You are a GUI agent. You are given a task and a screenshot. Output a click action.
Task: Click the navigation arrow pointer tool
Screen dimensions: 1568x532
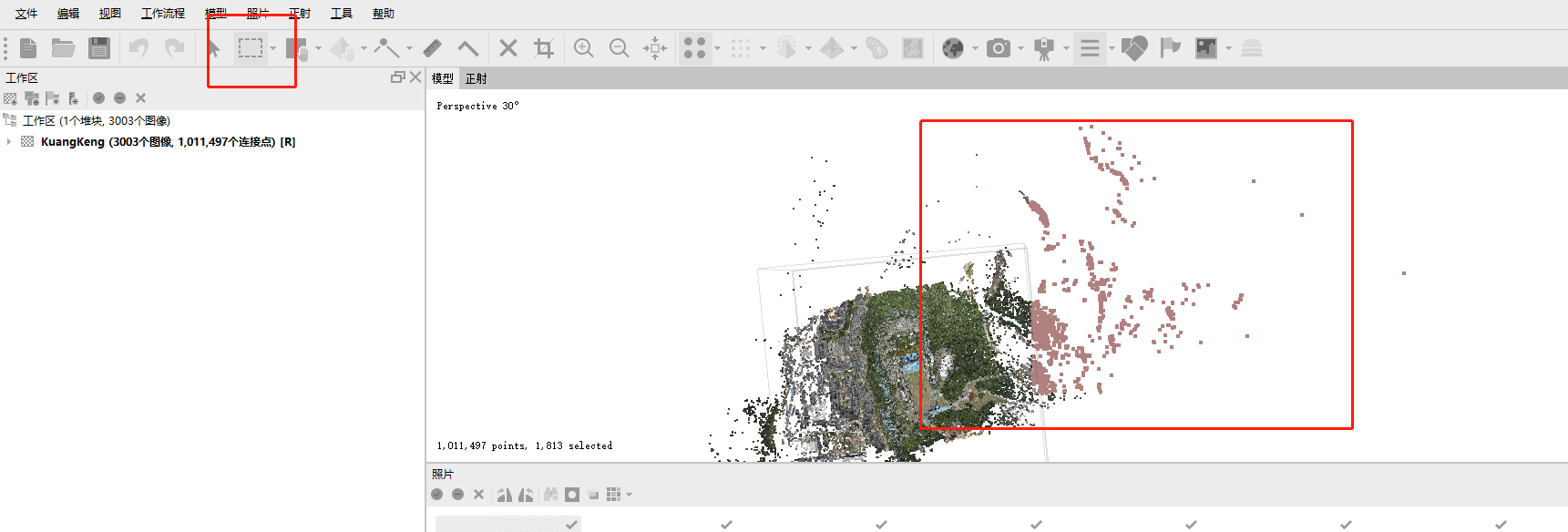click(x=213, y=48)
